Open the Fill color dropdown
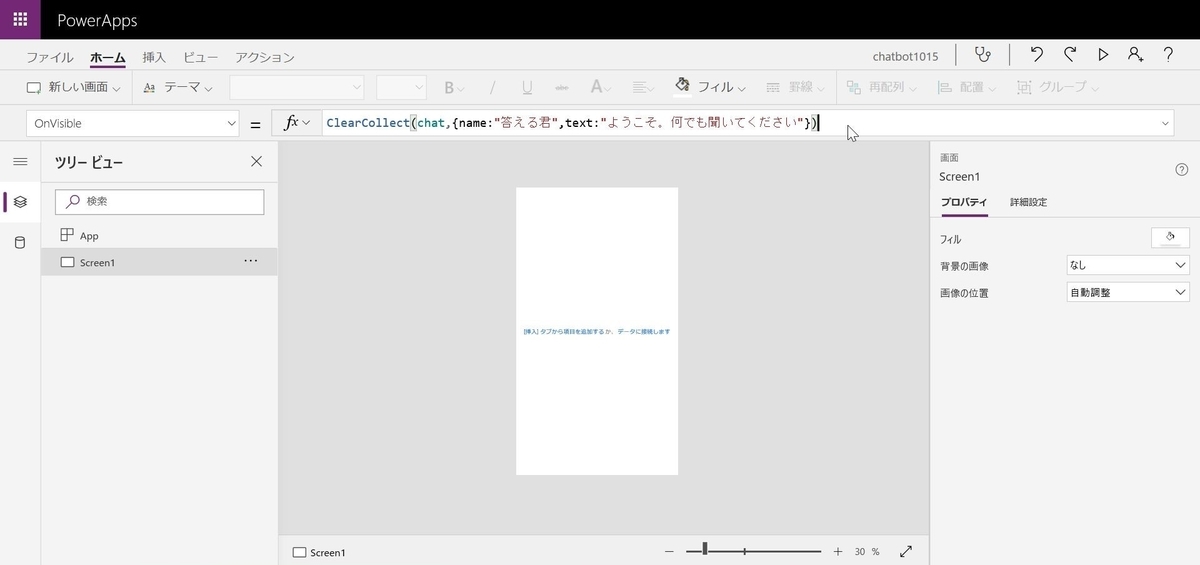 [x=711, y=87]
